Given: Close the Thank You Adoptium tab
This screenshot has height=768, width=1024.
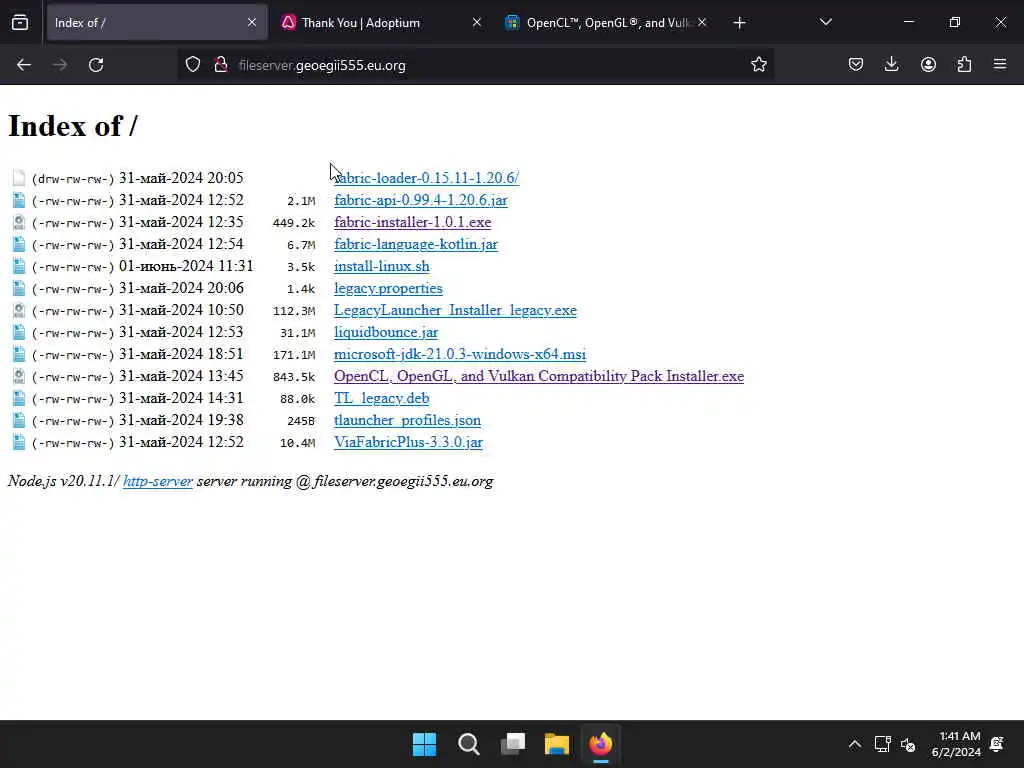Looking at the screenshot, I should coord(477,23).
